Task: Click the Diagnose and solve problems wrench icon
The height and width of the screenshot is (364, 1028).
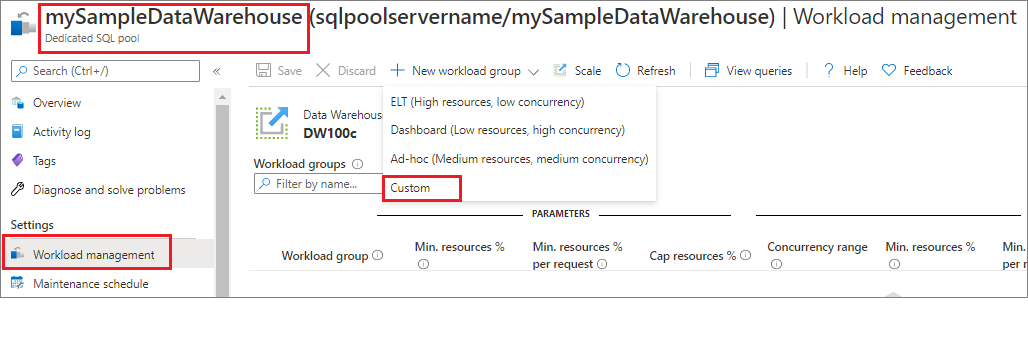Action: click(18, 190)
